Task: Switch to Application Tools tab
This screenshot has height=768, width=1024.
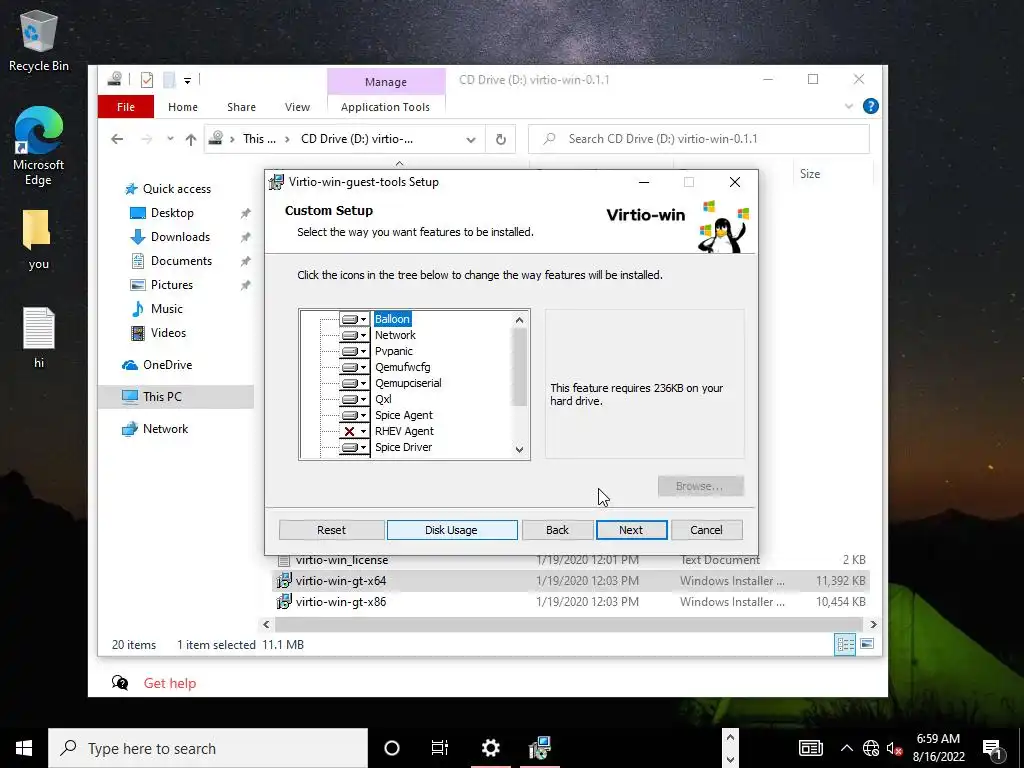Action: coord(385,107)
